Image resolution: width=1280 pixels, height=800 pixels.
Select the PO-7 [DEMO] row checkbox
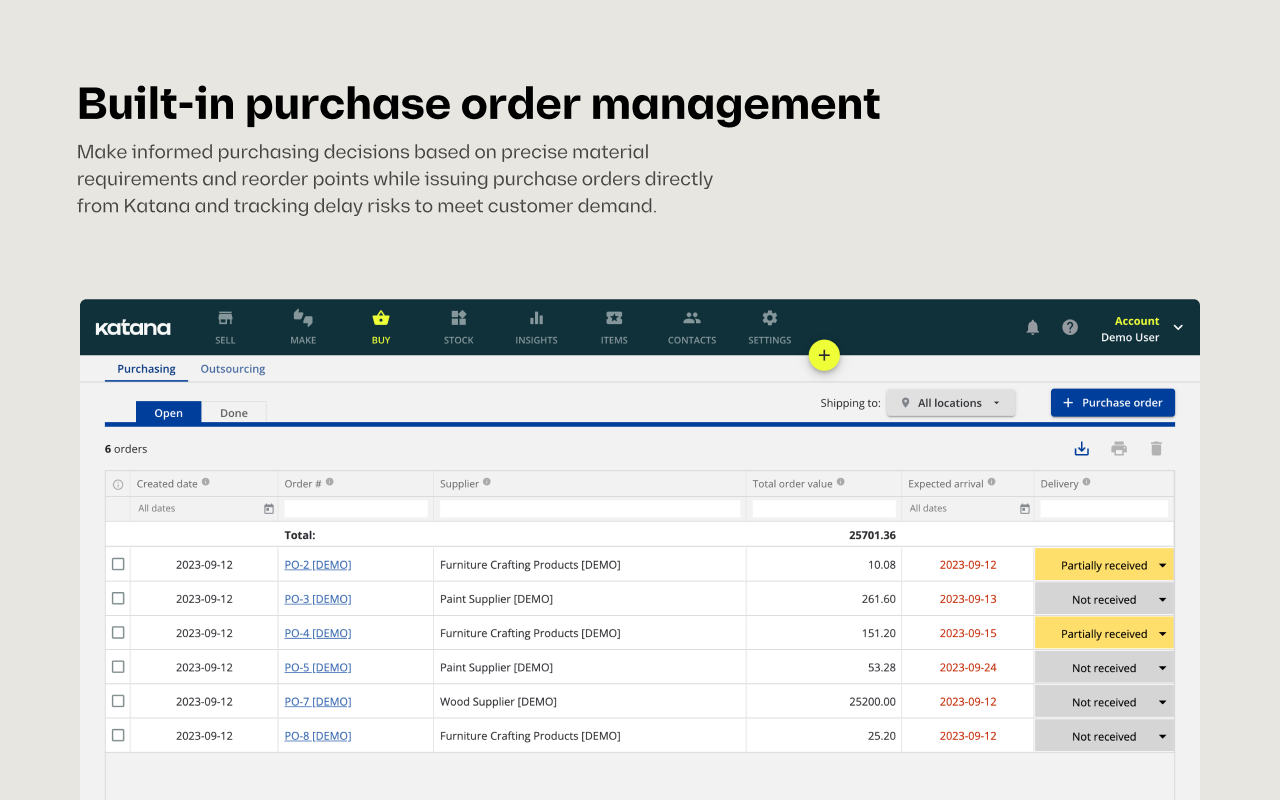(x=118, y=701)
